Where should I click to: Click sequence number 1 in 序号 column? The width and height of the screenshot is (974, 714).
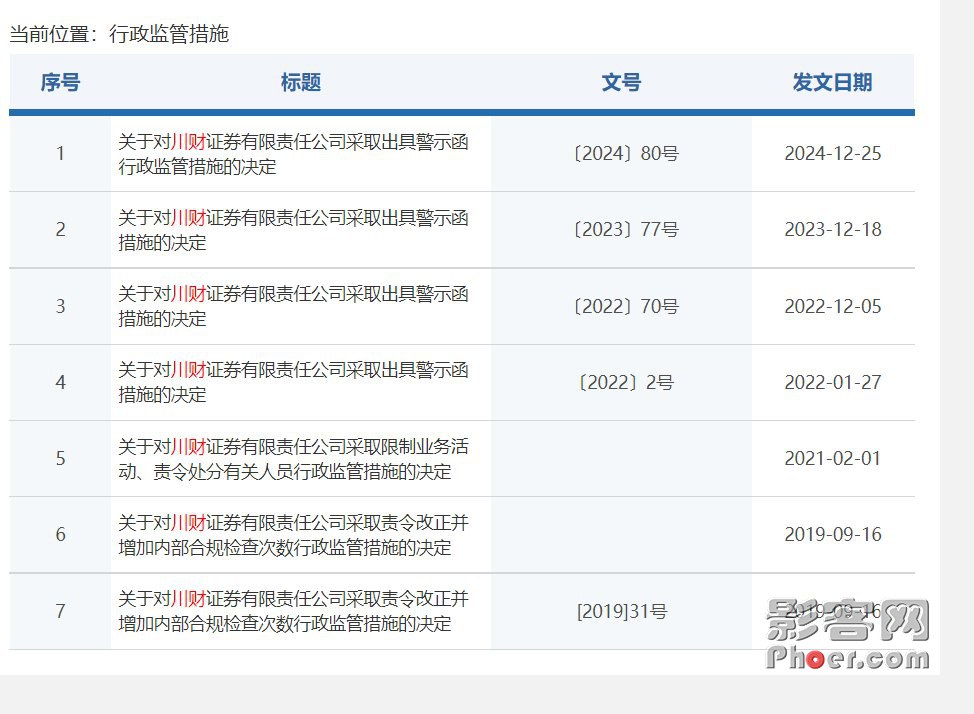tap(60, 153)
